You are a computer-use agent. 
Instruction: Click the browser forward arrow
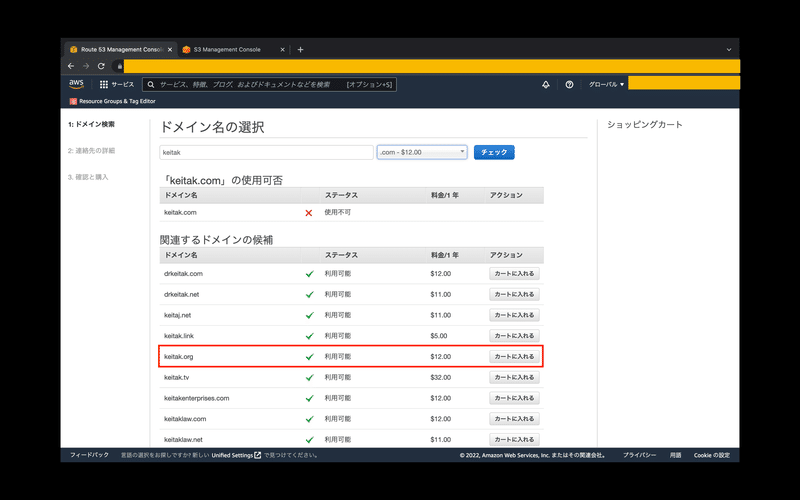tap(86, 66)
